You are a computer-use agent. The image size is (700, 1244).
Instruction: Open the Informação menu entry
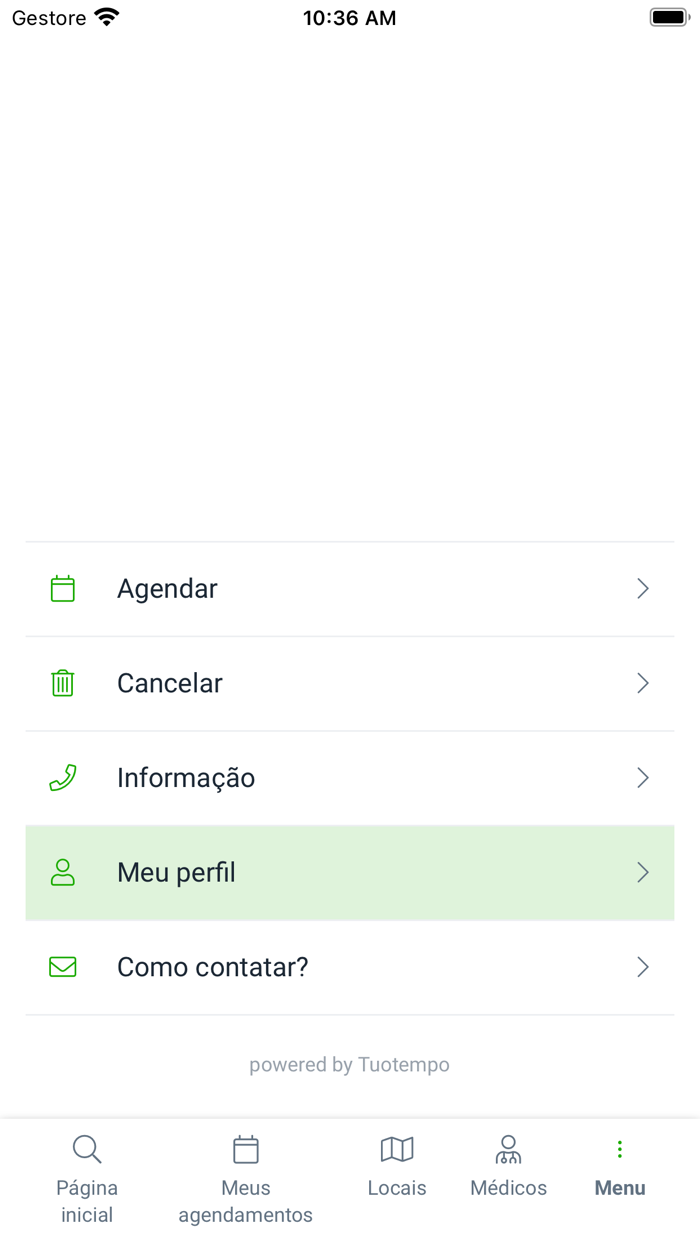tap(186, 777)
